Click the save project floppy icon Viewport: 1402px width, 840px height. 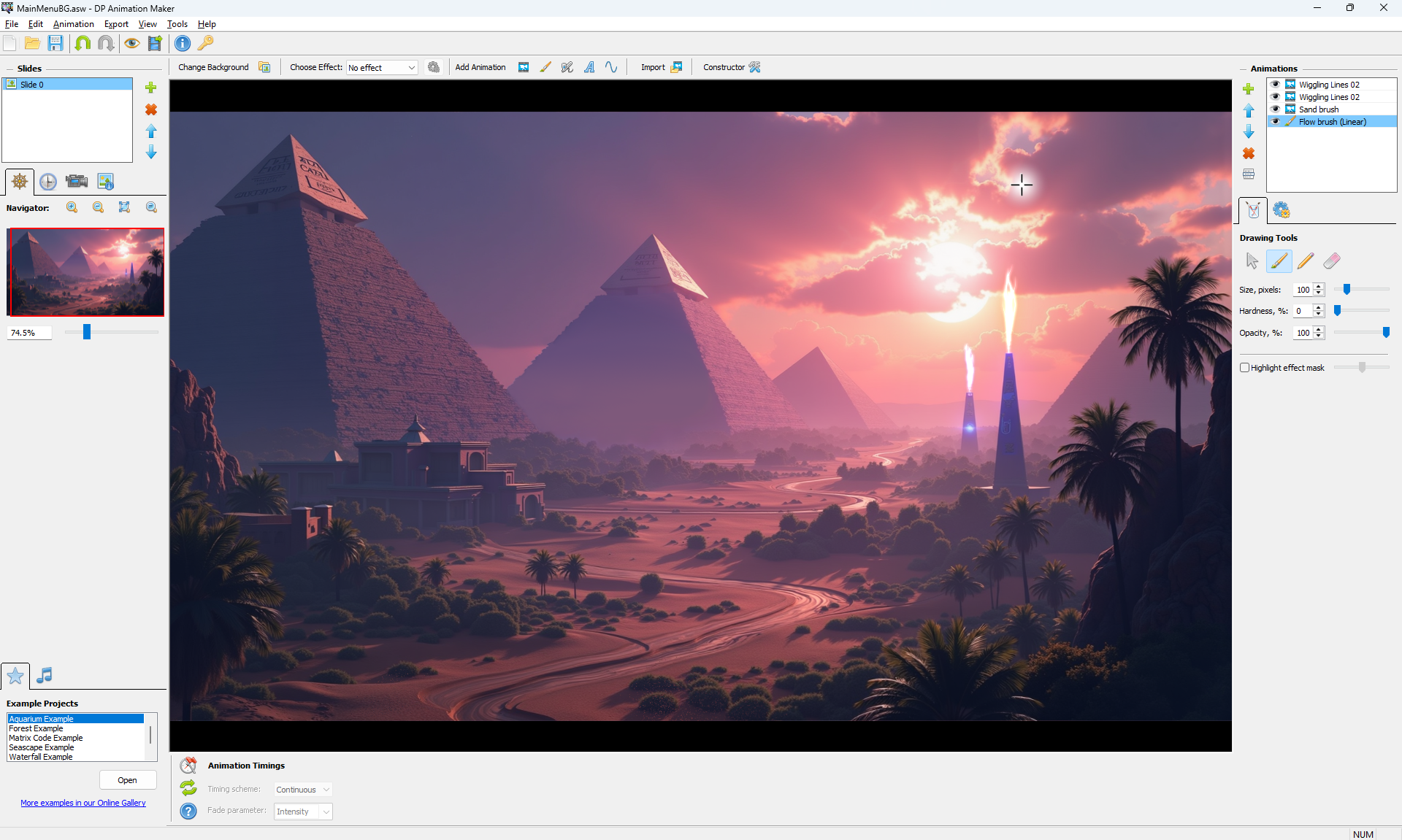pyautogui.click(x=55, y=44)
